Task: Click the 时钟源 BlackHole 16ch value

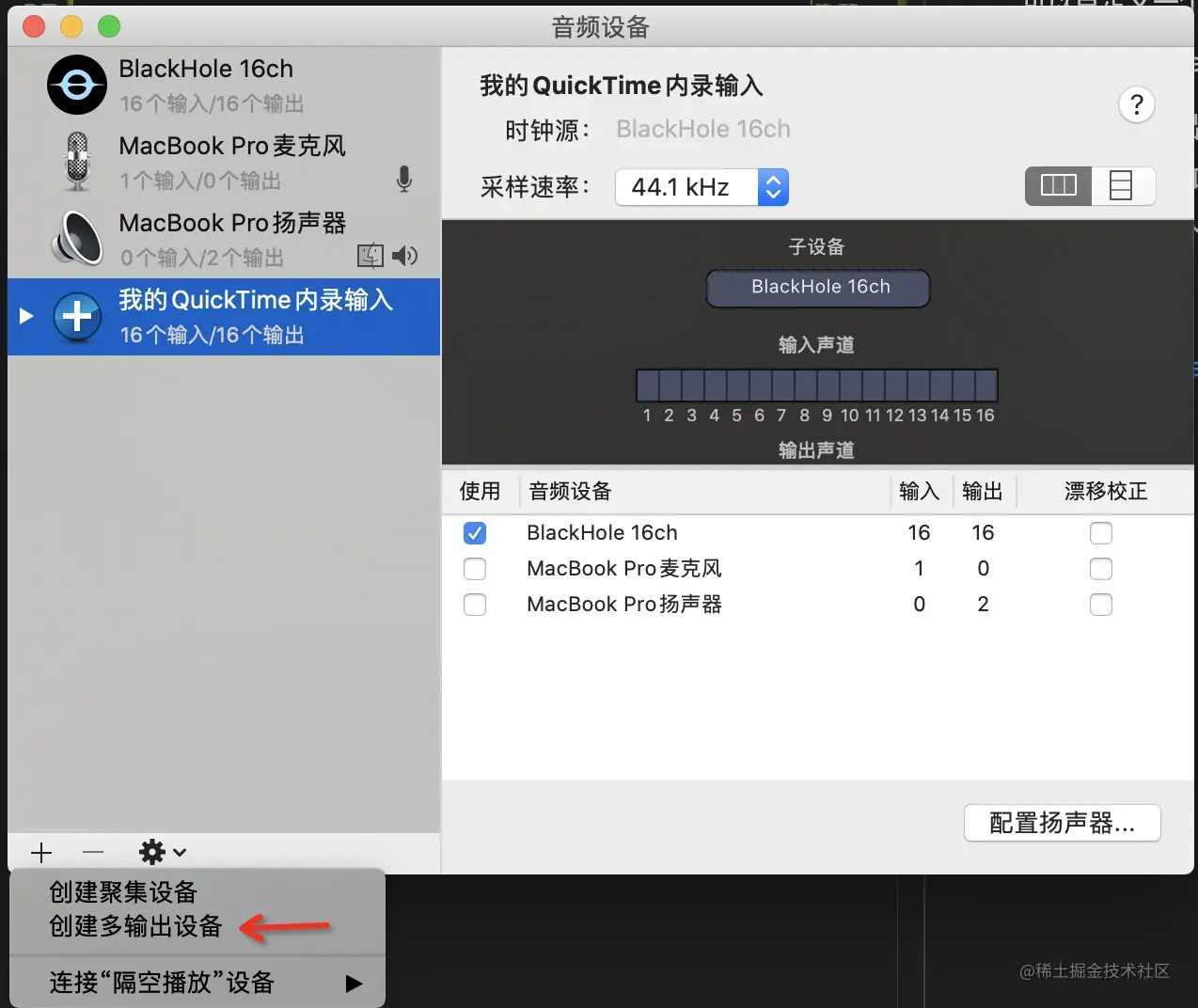Action: click(703, 130)
